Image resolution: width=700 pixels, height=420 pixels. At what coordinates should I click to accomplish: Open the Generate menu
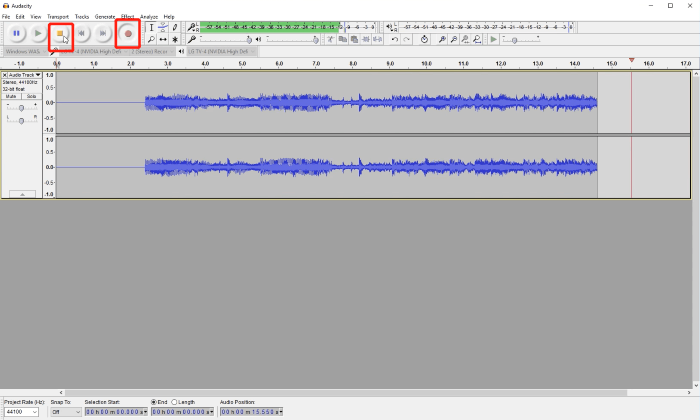(105, 17)
